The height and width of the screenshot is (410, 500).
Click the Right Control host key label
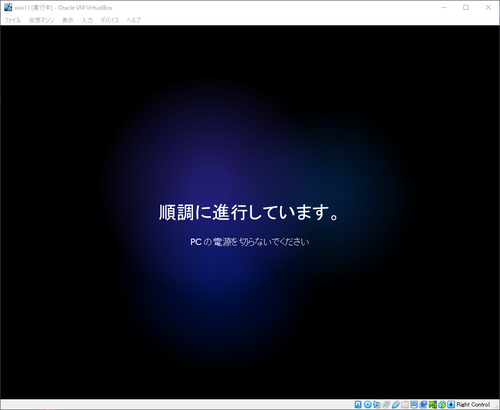coord(473,404)
